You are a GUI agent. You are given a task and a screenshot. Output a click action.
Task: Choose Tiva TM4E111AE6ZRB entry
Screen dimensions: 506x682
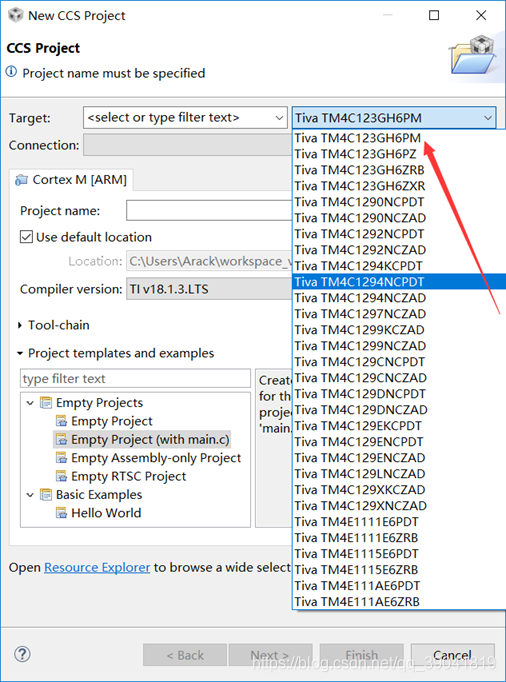pos(399,602)
